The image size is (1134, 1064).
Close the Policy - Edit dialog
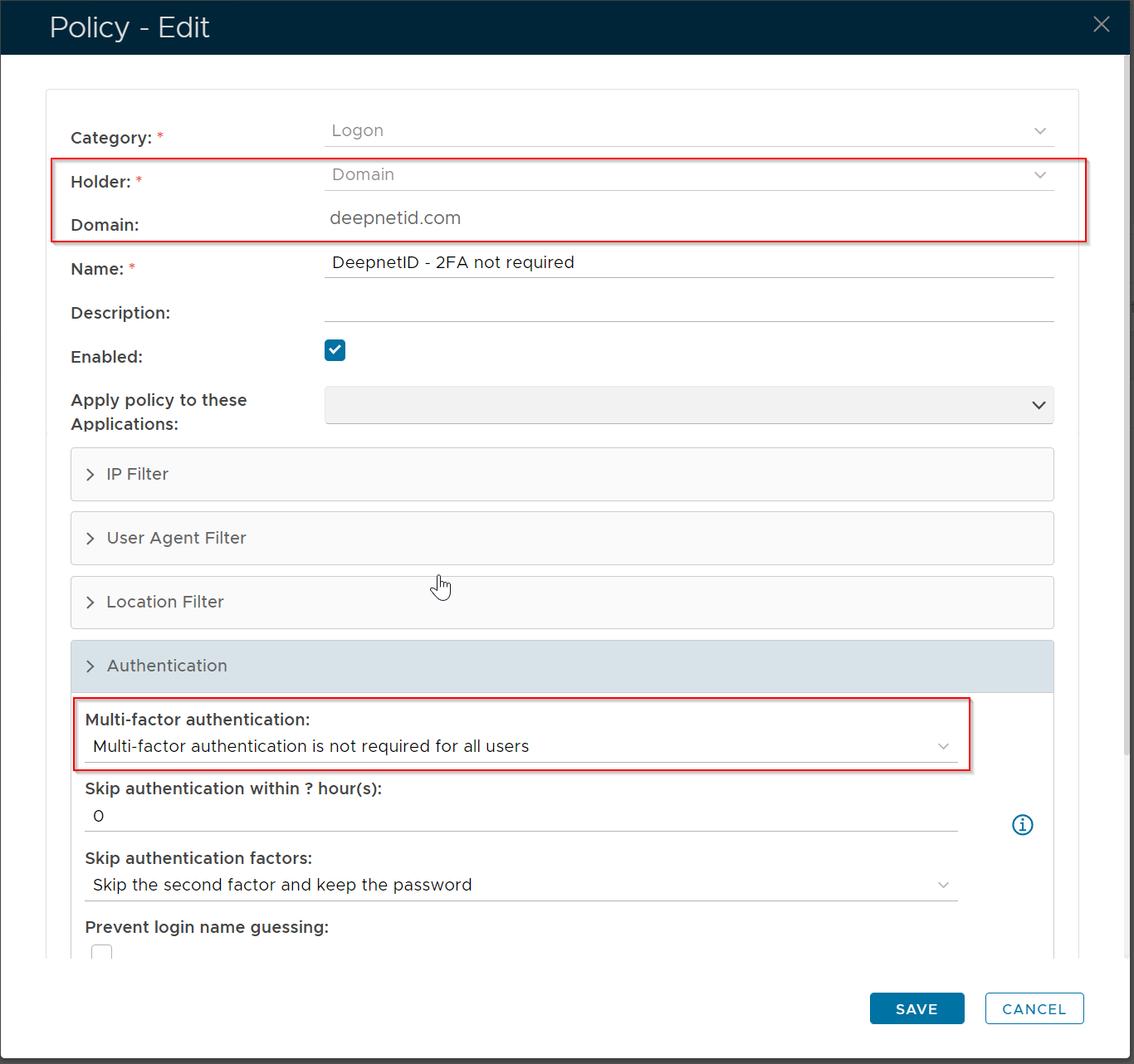point(1101,25)
